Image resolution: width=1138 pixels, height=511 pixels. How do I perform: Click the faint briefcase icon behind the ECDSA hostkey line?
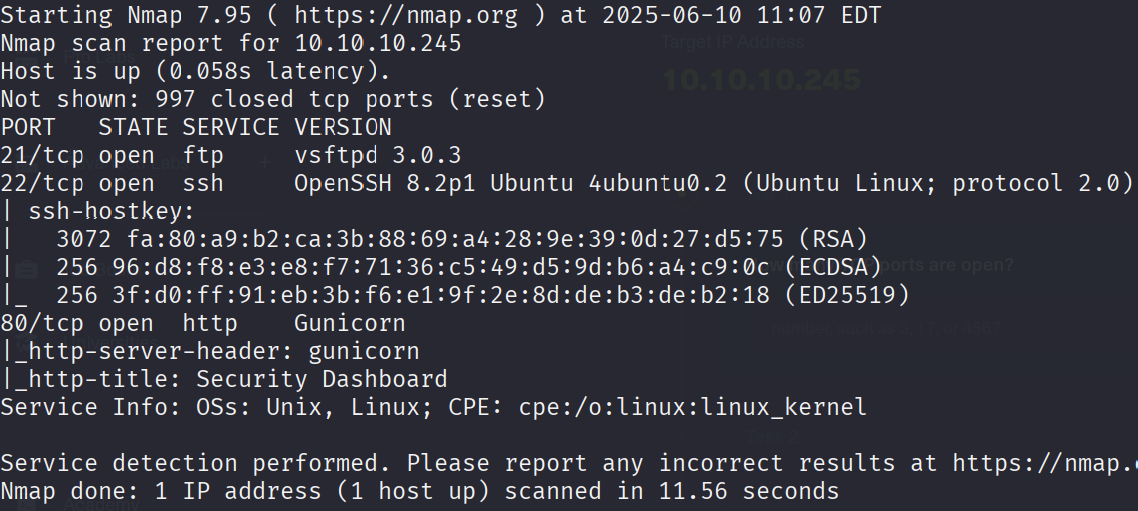(x=28, y=269)
